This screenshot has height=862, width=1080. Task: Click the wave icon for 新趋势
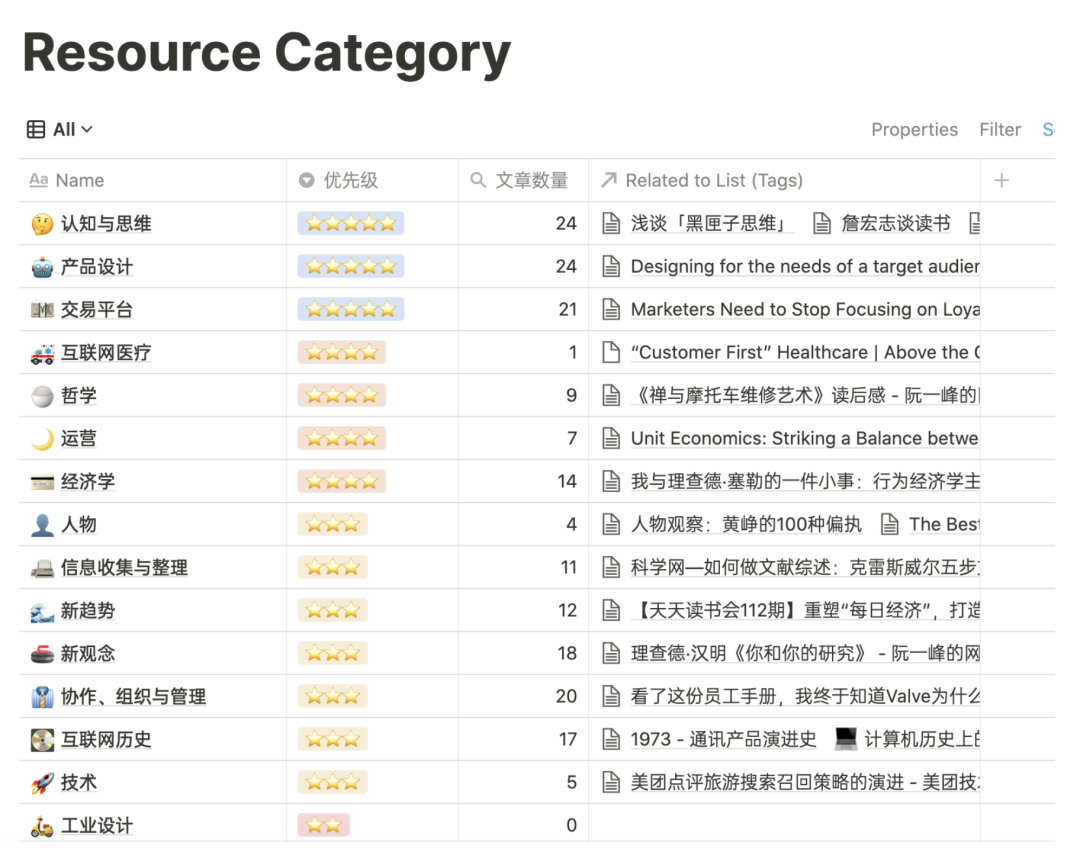(42, 611)
